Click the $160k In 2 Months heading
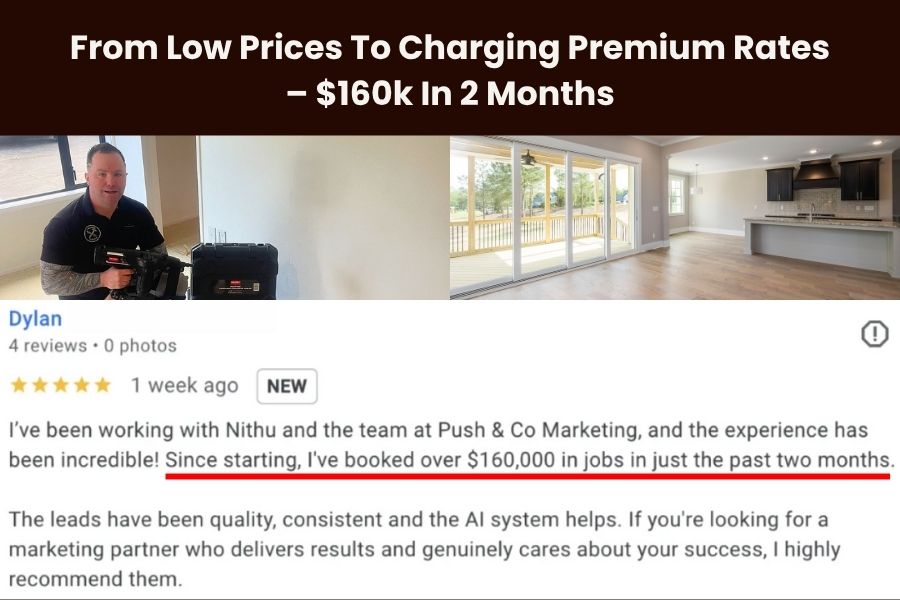This screenshot has width=900, height=600. coord(450,93)
